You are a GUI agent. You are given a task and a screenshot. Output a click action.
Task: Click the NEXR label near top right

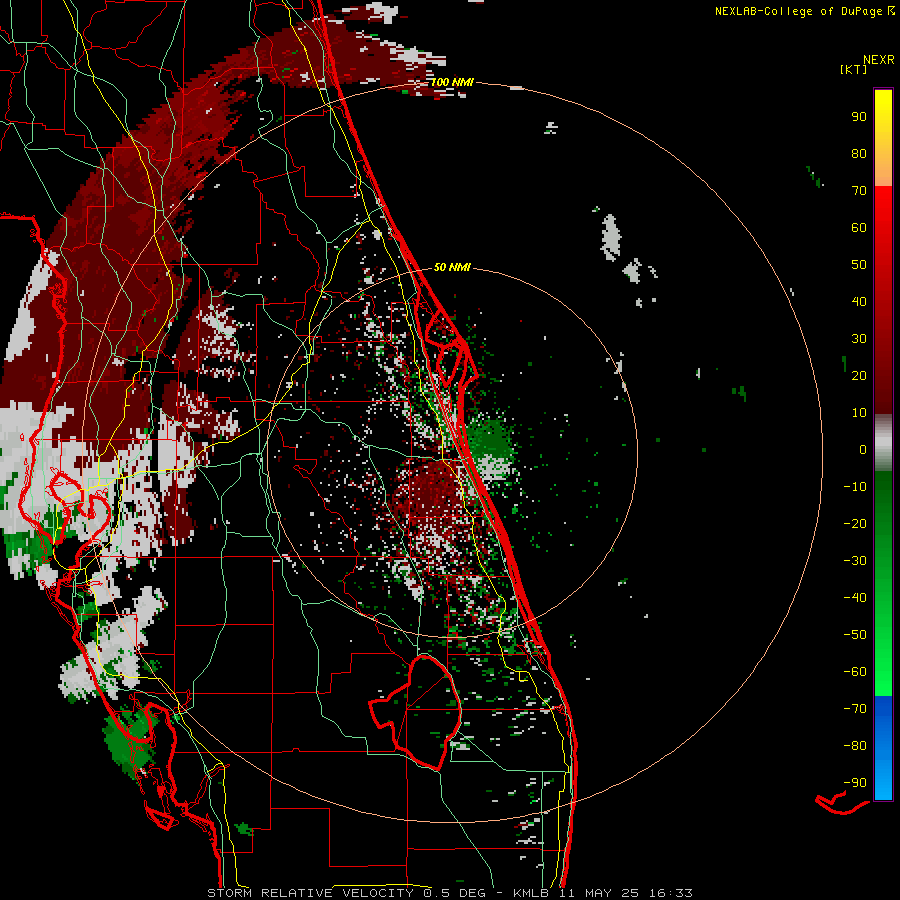point(879,59)
